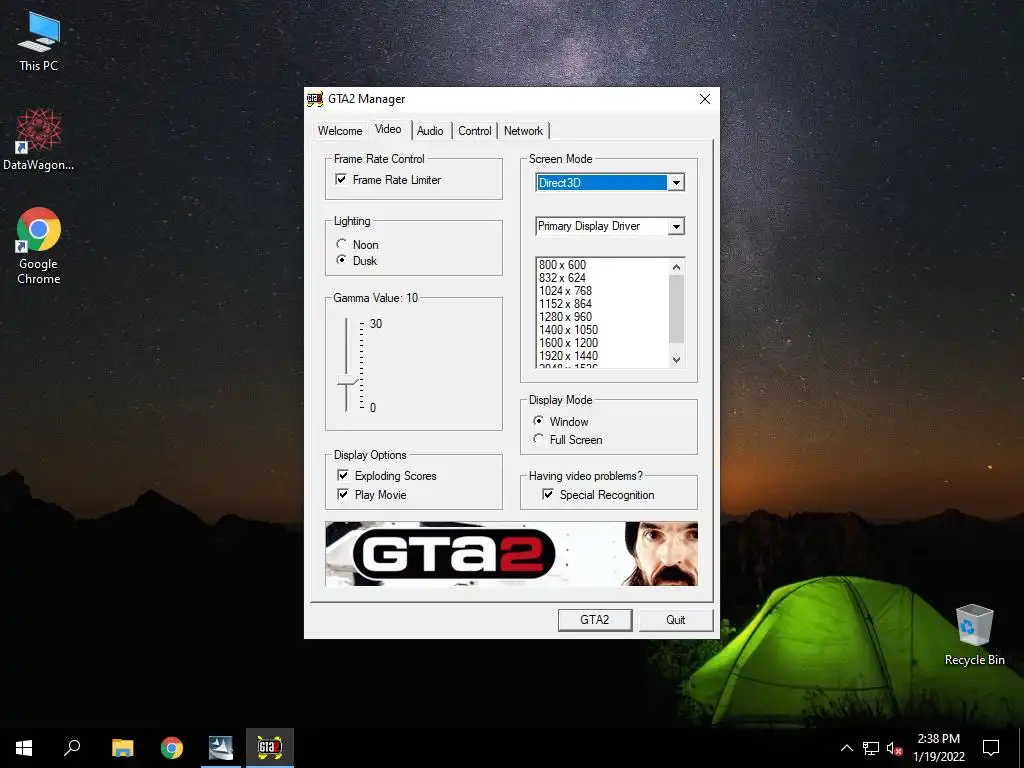The height and width of the screenshot is (768, 1024).
Task: Open the Recycle Bin icon
Action: click(974, 634)
